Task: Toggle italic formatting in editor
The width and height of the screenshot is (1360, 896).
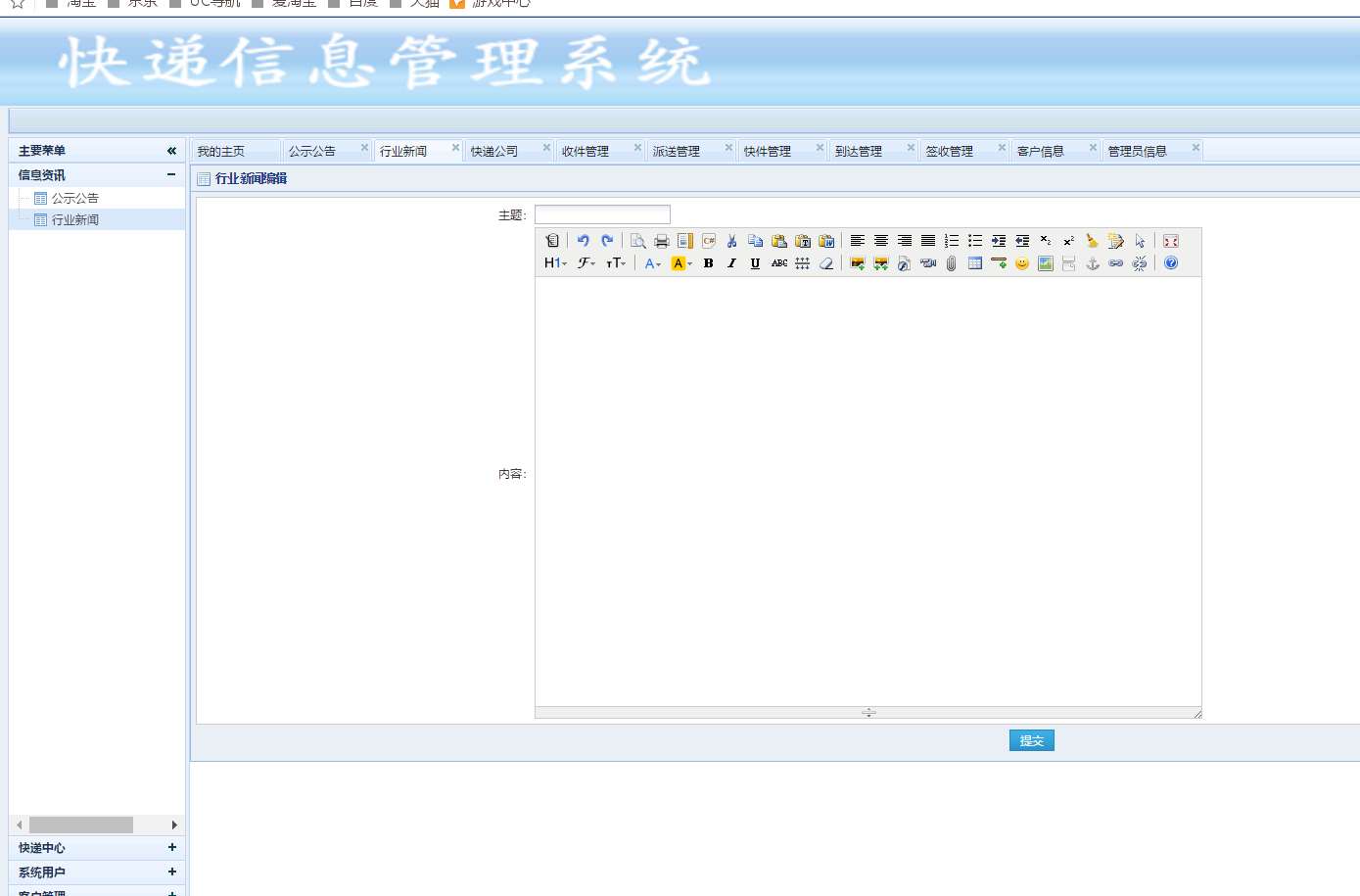Action: 731,263
